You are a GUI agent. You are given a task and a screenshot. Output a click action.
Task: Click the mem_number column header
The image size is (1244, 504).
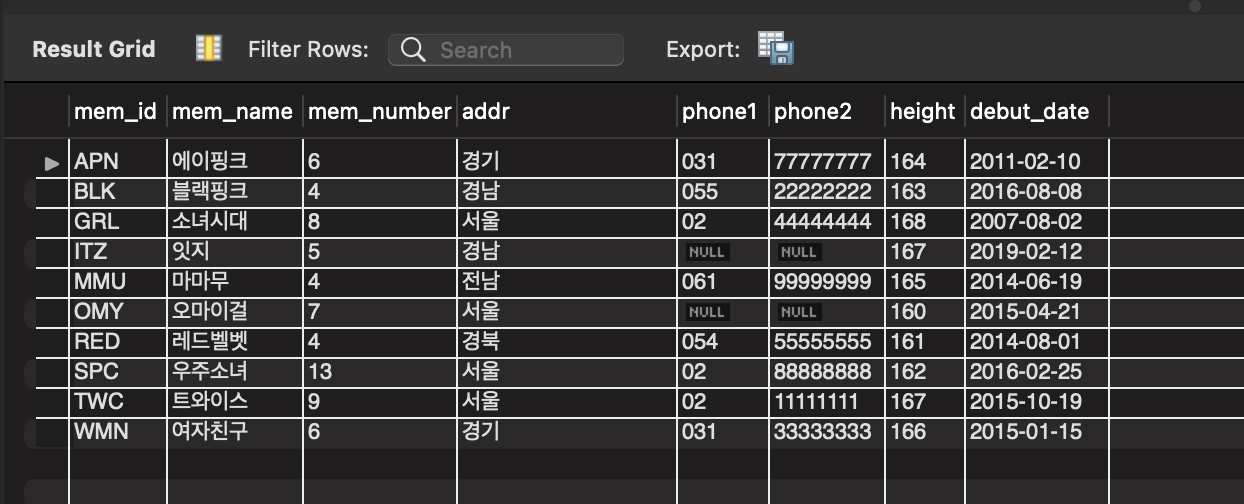click(x=379, y=111)
